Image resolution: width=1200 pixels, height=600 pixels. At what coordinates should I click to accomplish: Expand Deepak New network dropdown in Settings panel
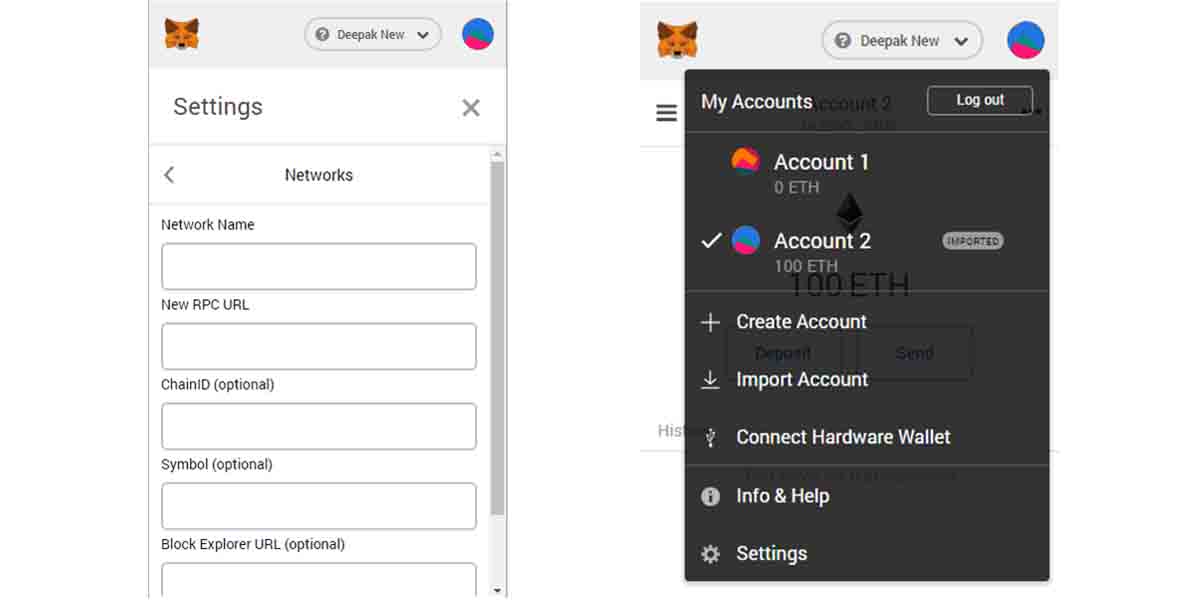click(373, 34)
